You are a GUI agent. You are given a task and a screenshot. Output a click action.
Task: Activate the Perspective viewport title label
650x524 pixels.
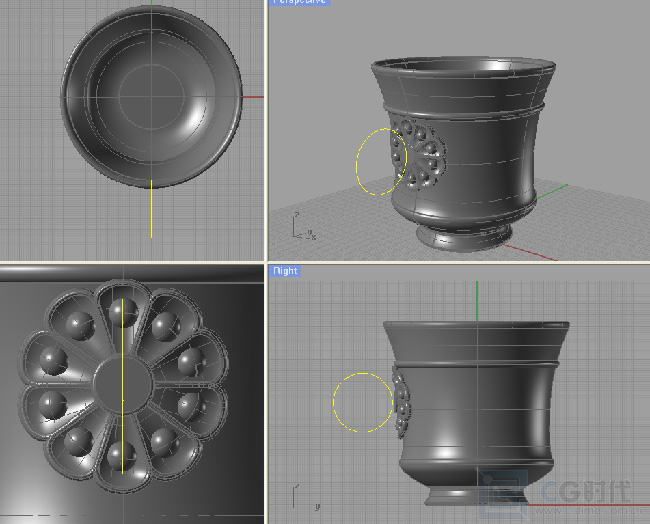tap(299, 2)
